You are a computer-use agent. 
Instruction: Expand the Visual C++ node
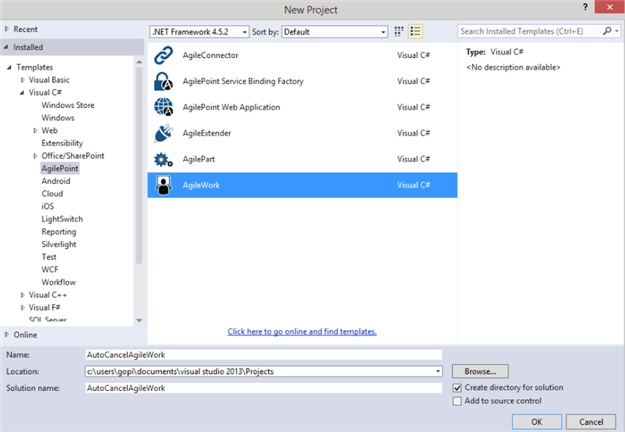22,295
